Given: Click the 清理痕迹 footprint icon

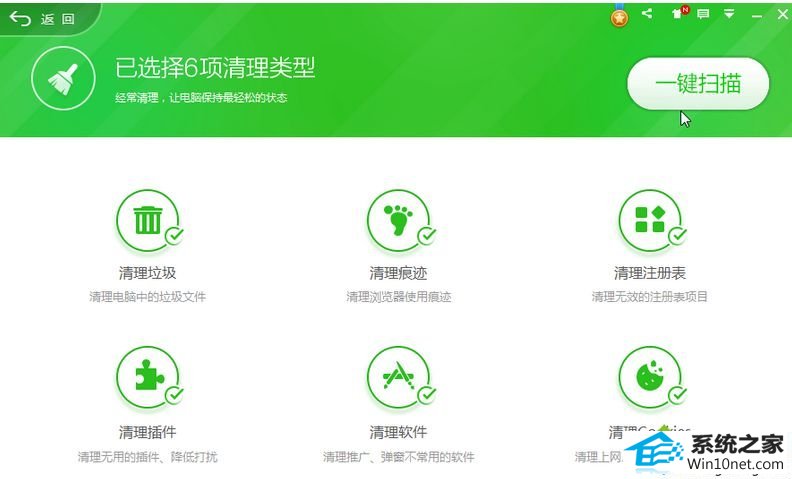Looking at the screenshot, I should (398, 219).
